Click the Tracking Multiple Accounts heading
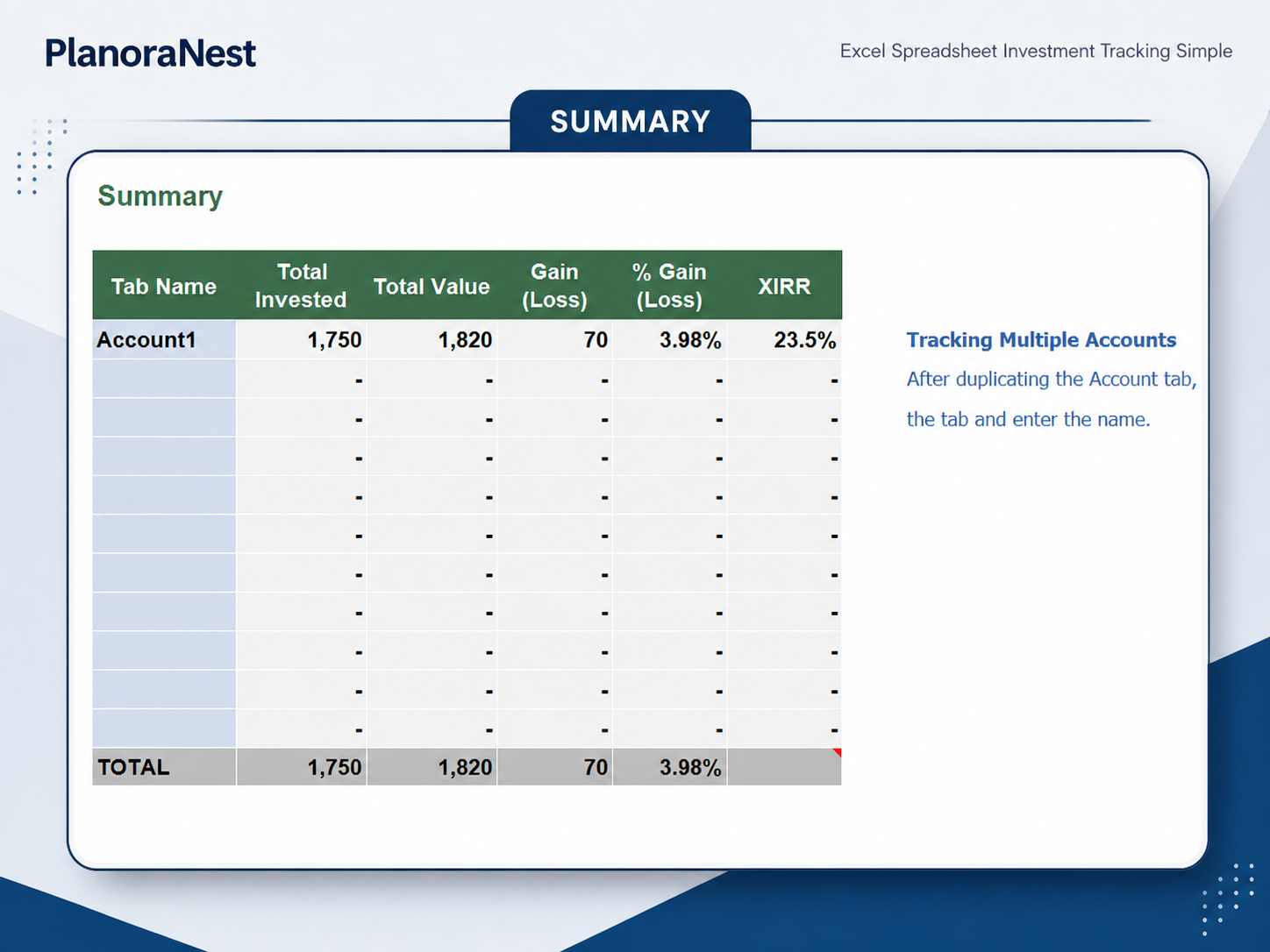 pos(1041,340)
